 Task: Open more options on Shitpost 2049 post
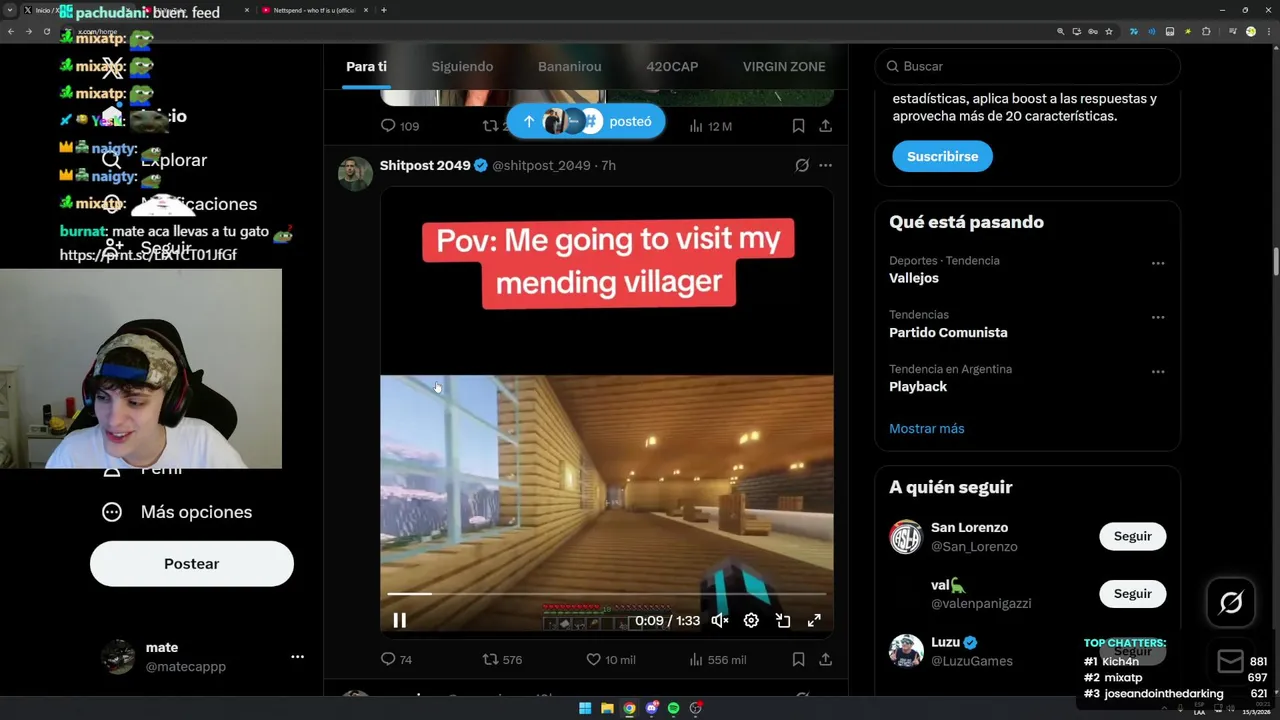[x=825, y=165]
